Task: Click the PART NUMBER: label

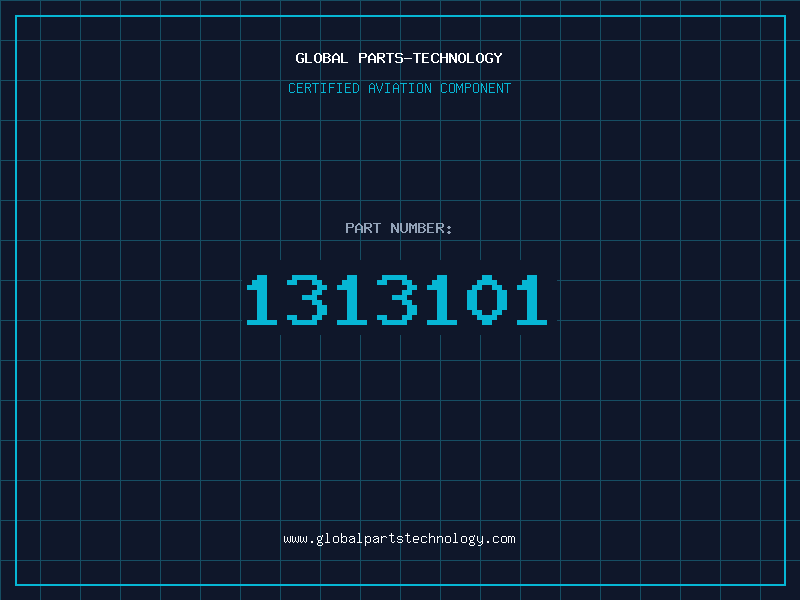Action: pyautogui.click(x=399, y=228)
